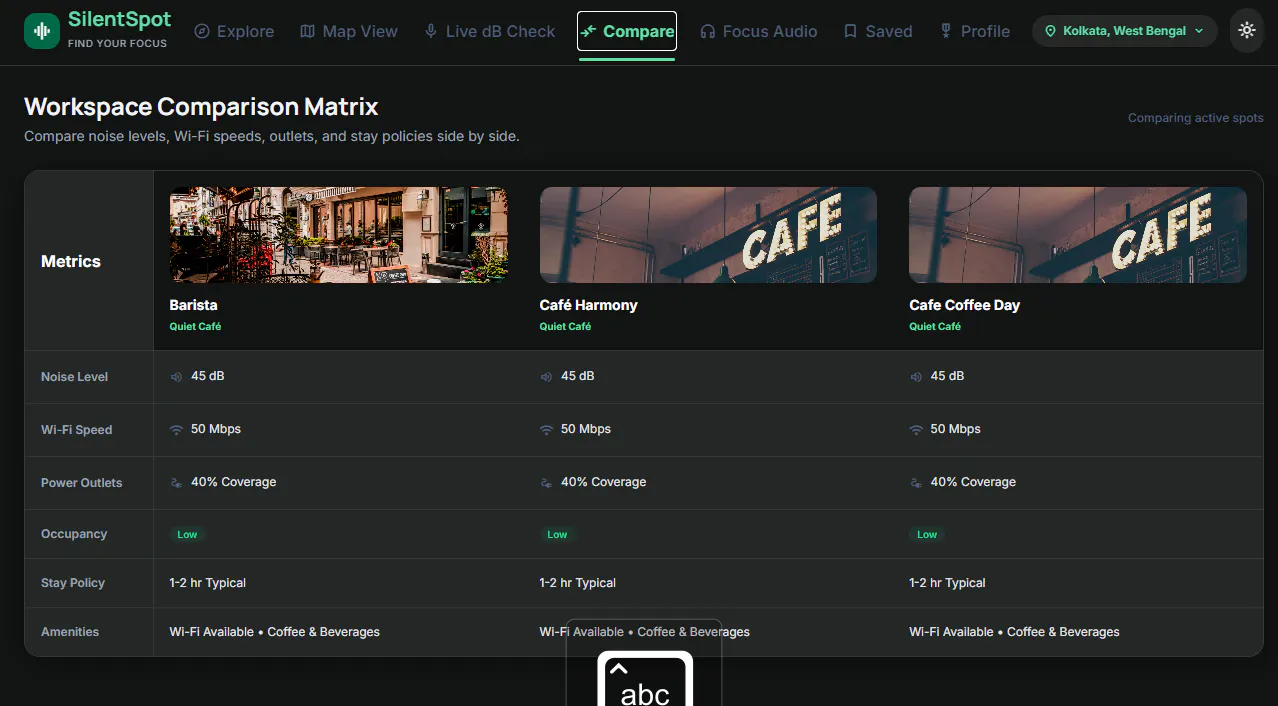1278x706 pixels.
Task: Click the compass icon beside Explore
Action: pos(202,31)
